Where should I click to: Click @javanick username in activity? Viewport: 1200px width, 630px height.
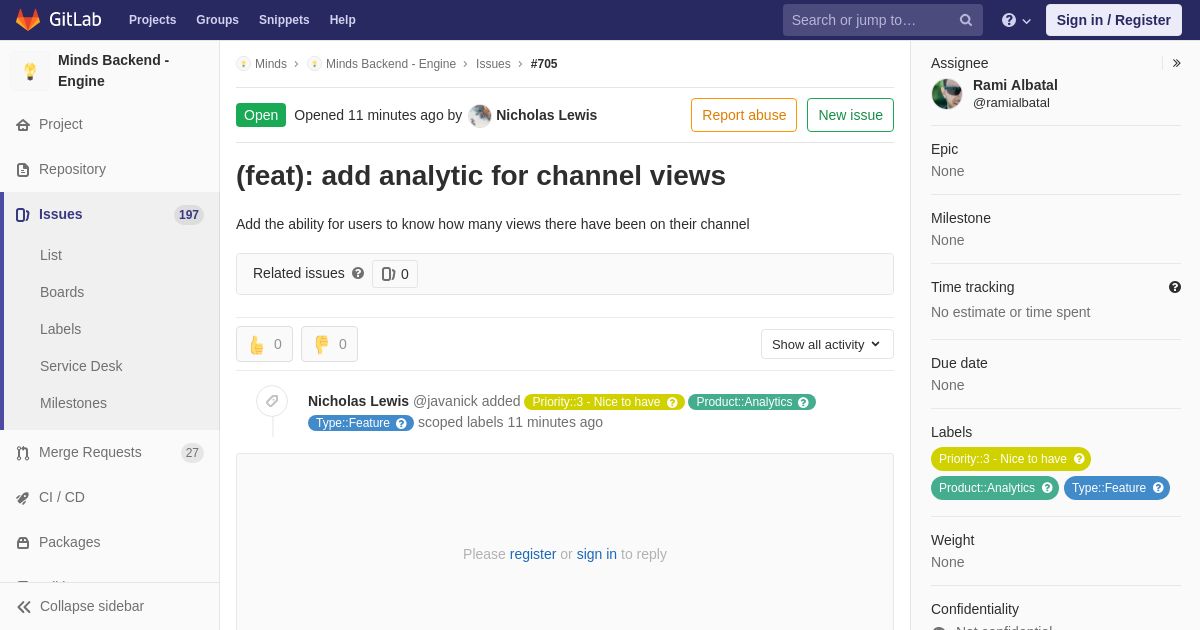tap(445, 401)
